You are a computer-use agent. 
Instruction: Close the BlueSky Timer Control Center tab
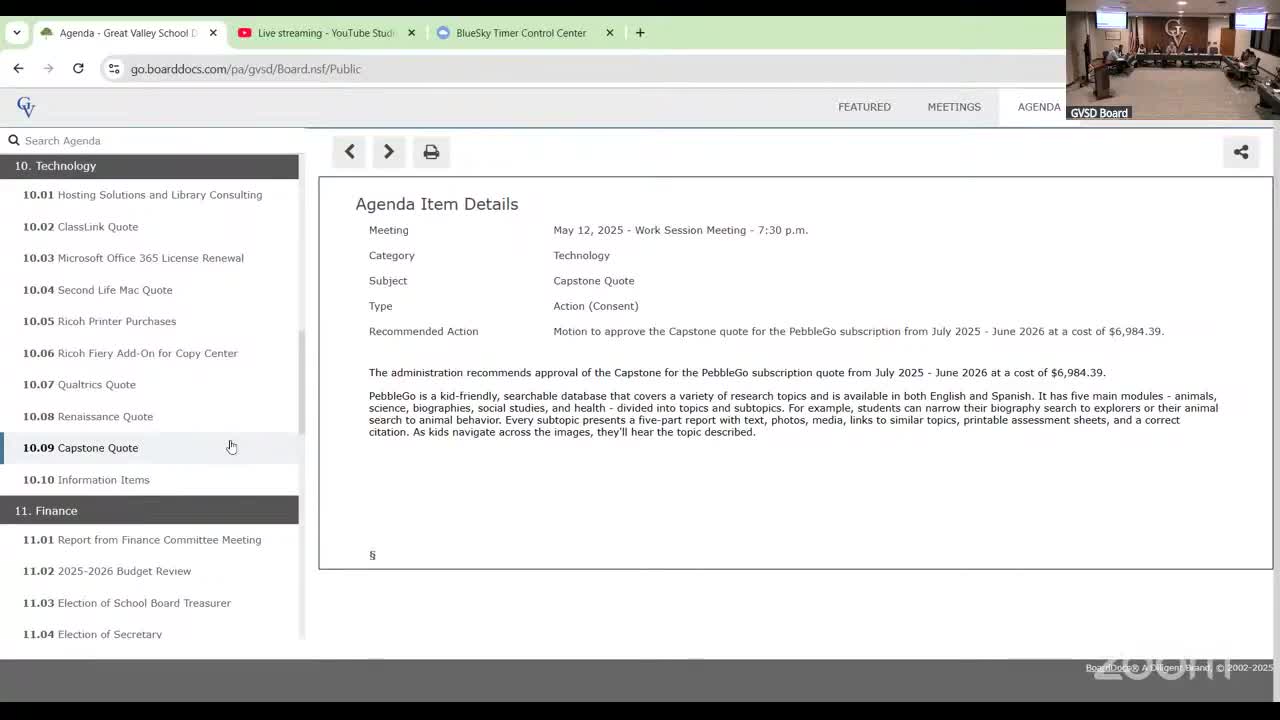coord(609,33)
